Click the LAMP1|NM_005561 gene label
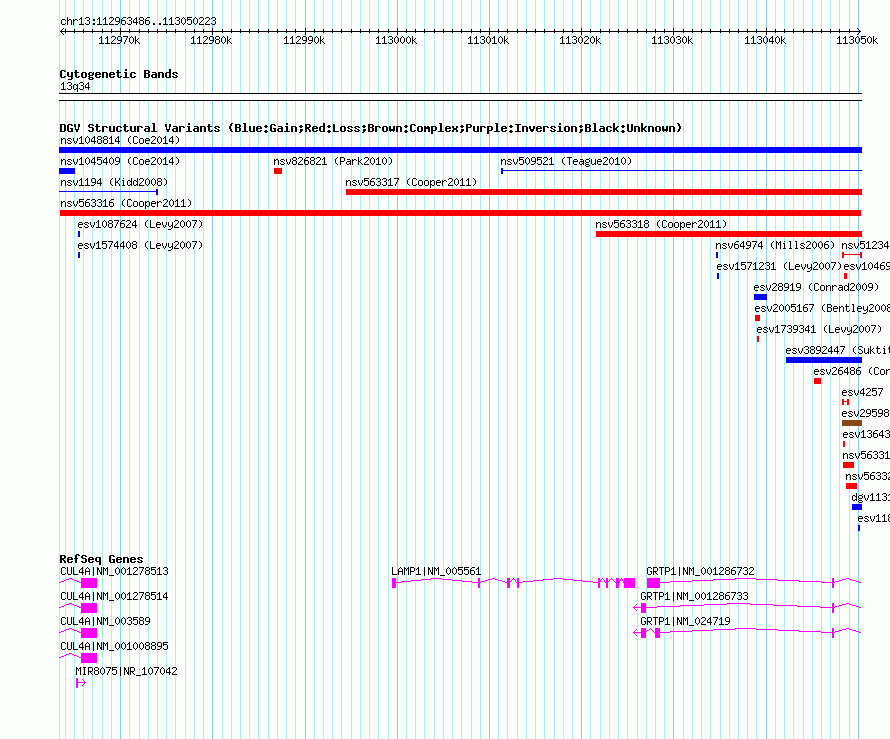 436,571
